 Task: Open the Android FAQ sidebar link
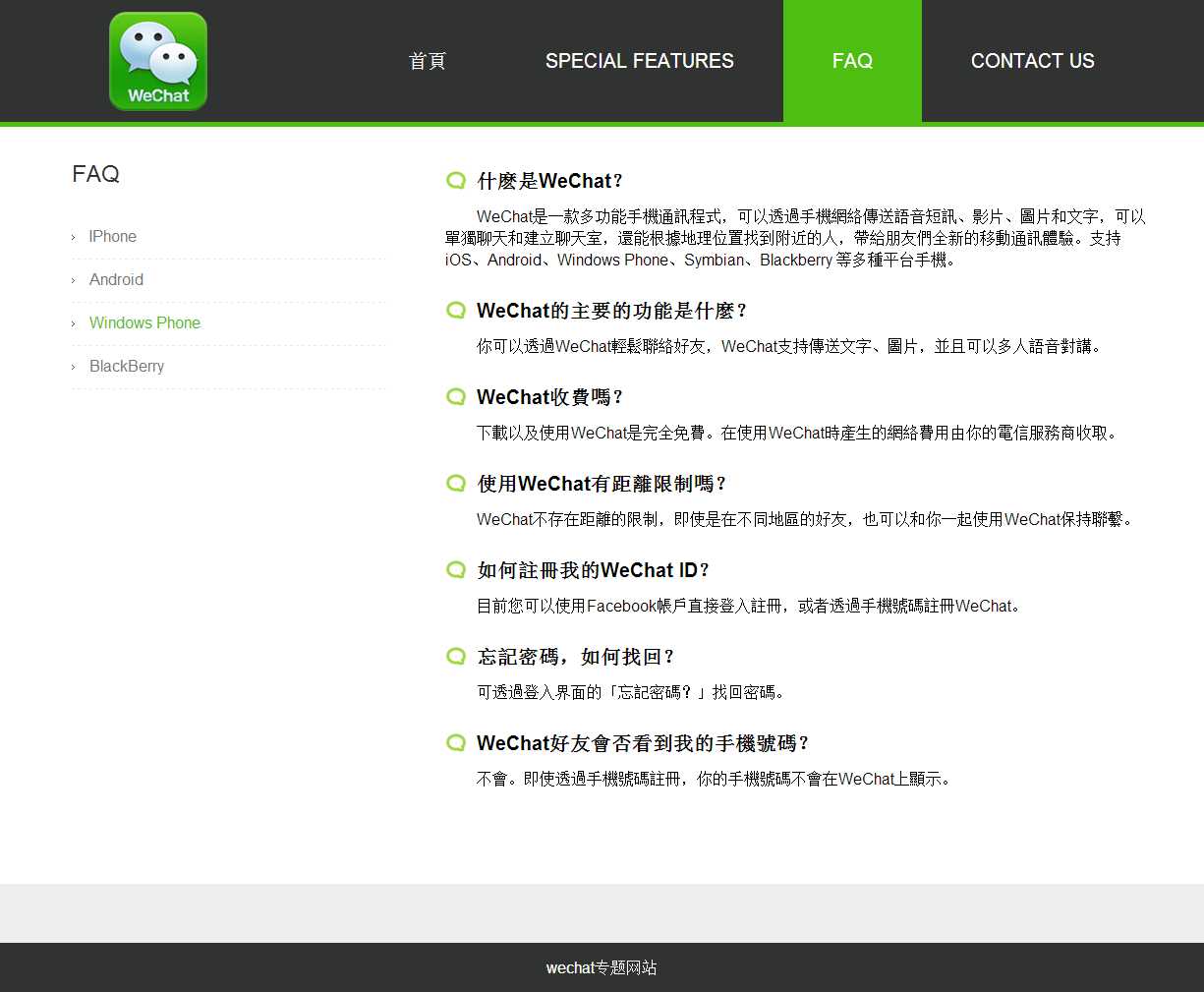pos(116,280)
